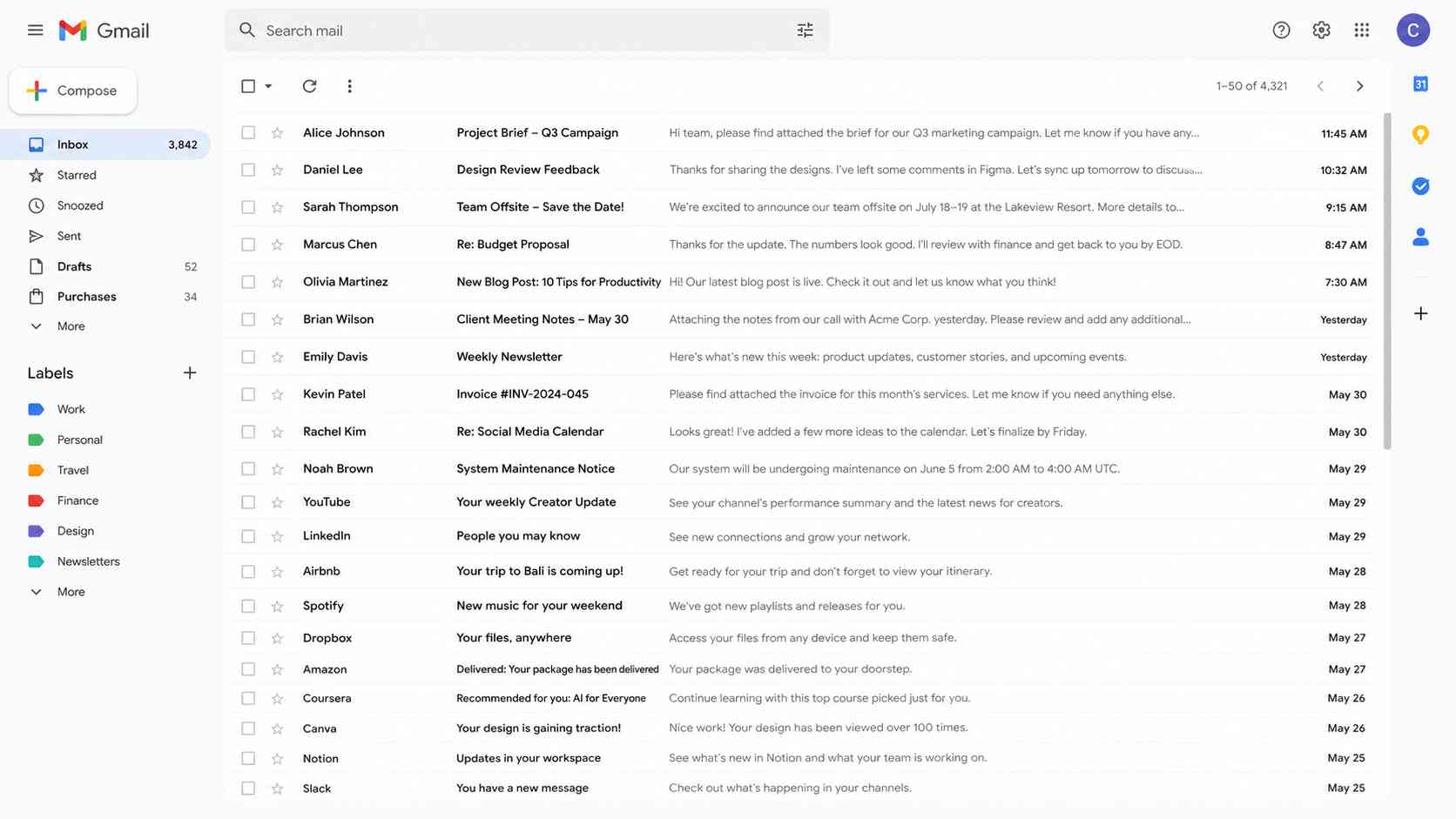This screenshot has height=819, width=1456.
Task: Open Re: Social Media Calendar email
Action: click(x=529, y=432)
